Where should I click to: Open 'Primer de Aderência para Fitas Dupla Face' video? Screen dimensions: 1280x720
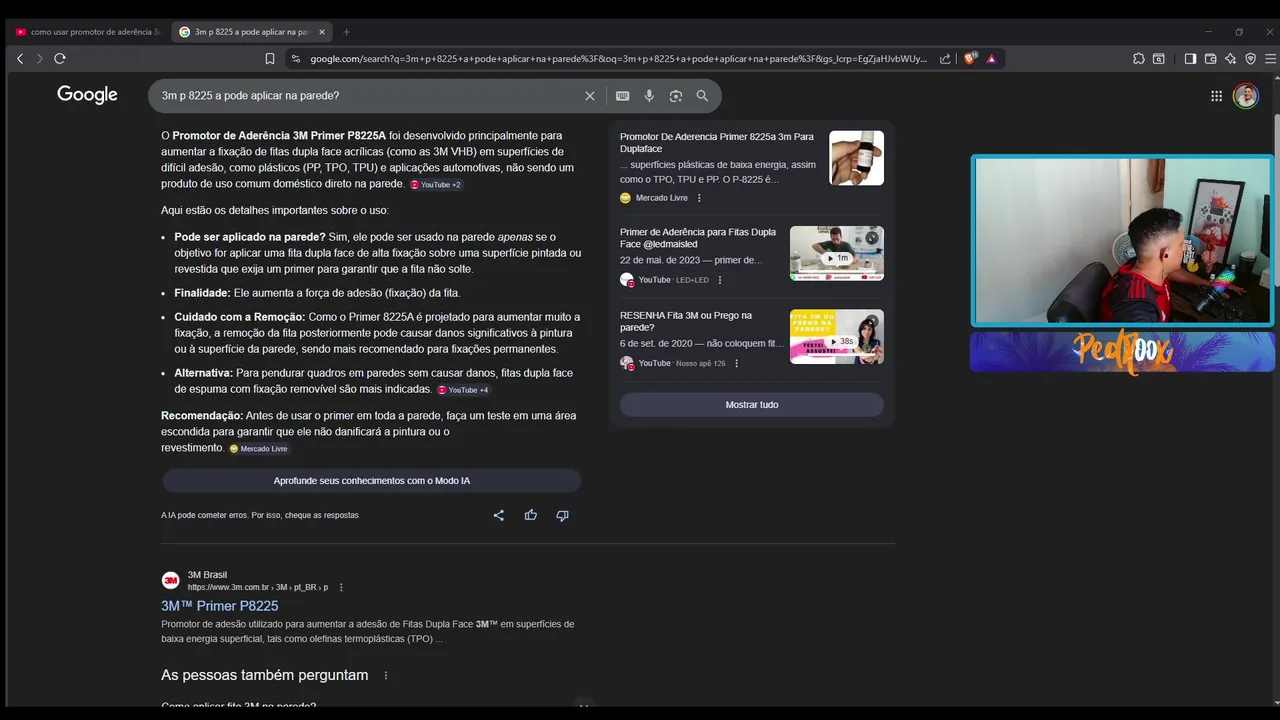click(698, 238)
